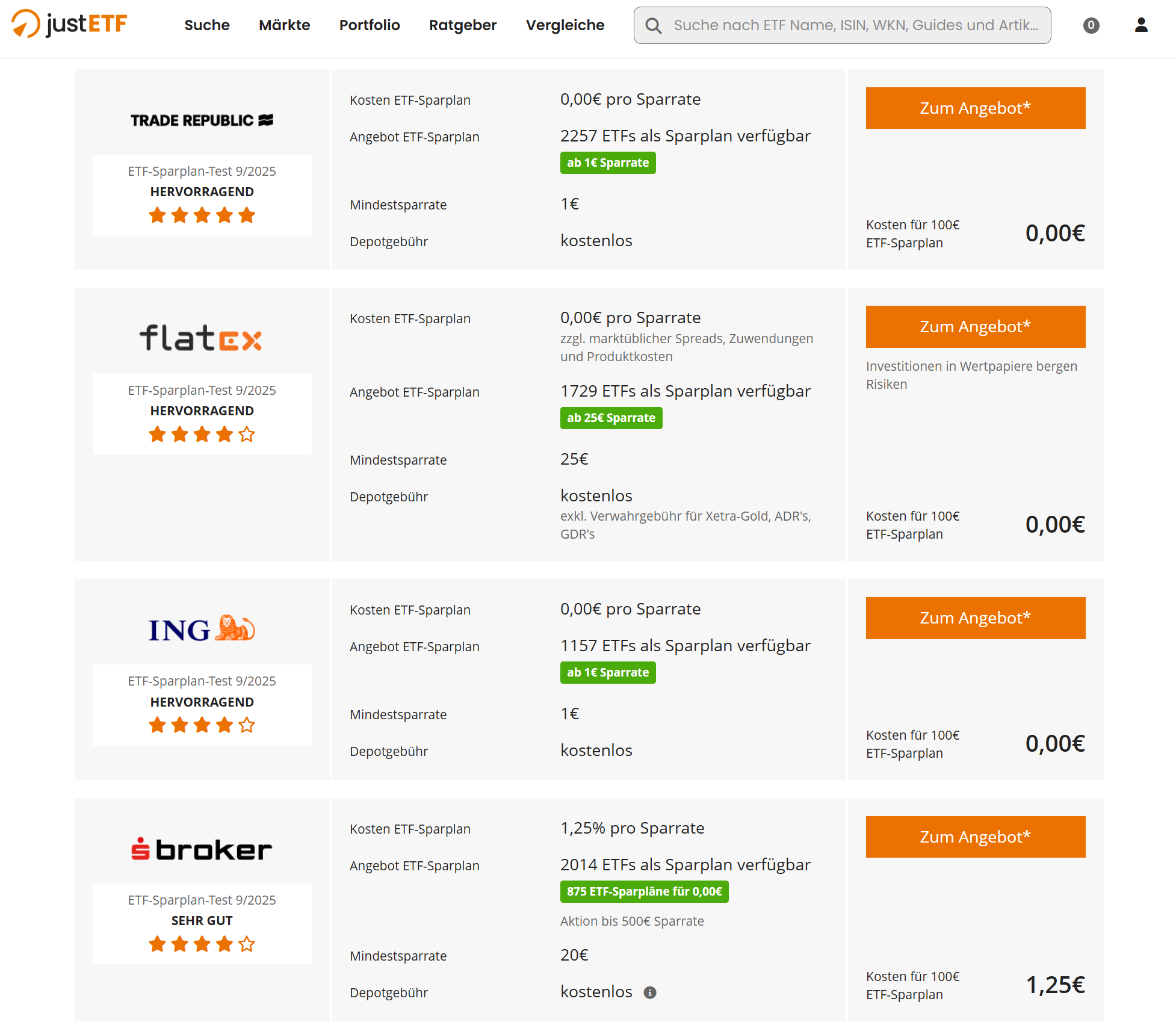Open the Ratgeber menu
Screen dimensions: 1176x1031
[x=463, y=25]
